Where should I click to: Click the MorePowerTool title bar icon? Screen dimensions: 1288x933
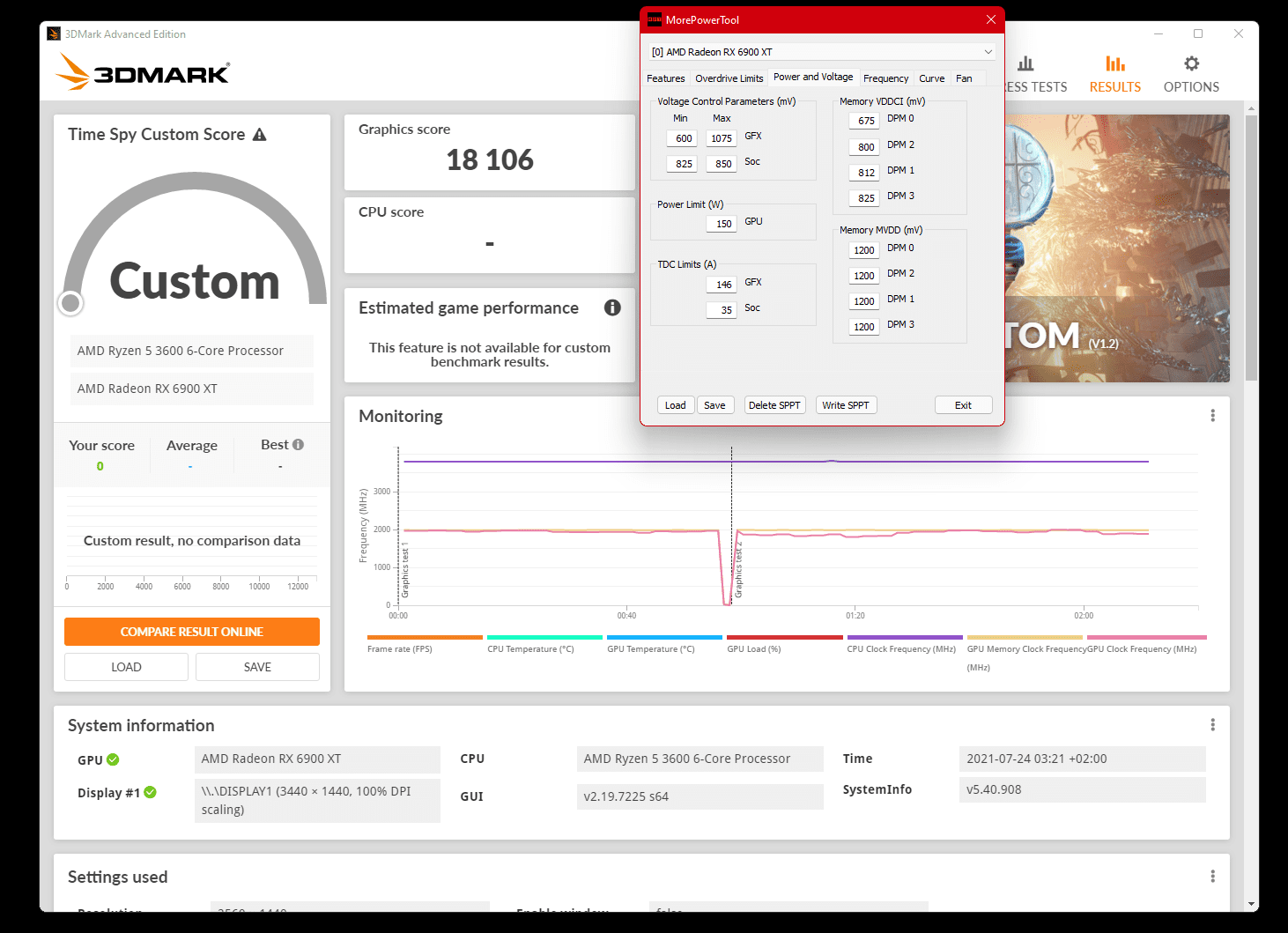(655, 19)
